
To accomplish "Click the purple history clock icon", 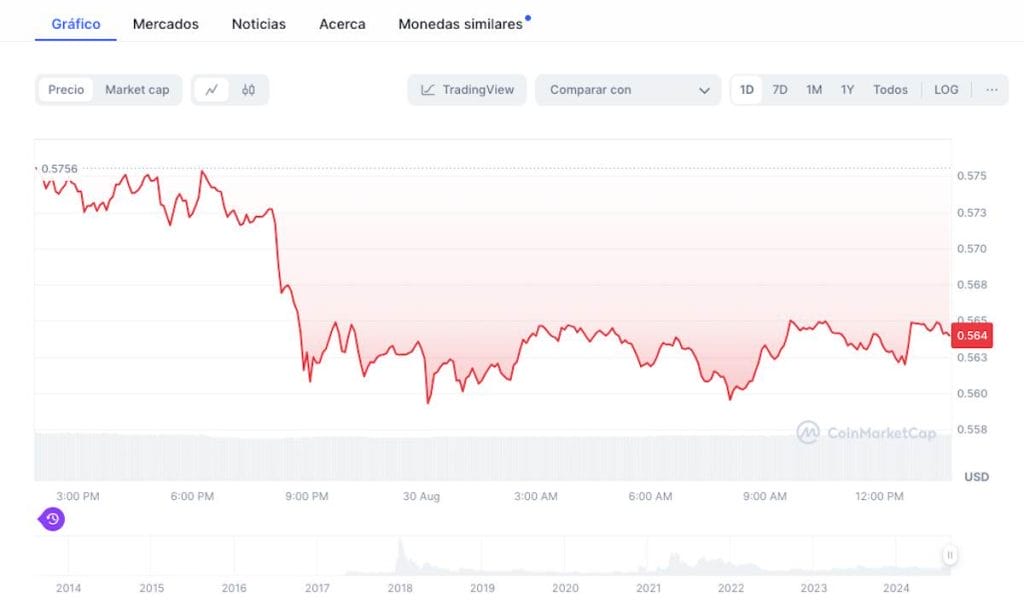I will click(52, 519).
